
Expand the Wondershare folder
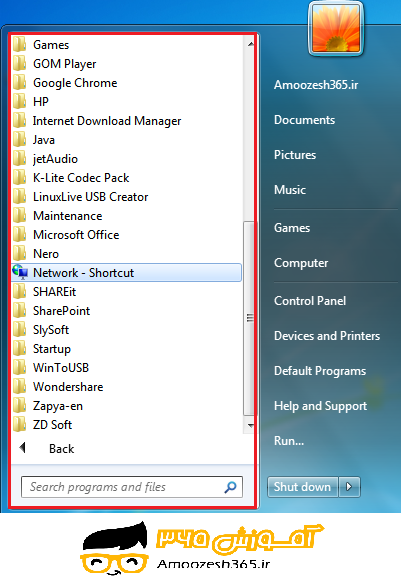[126, 387]
